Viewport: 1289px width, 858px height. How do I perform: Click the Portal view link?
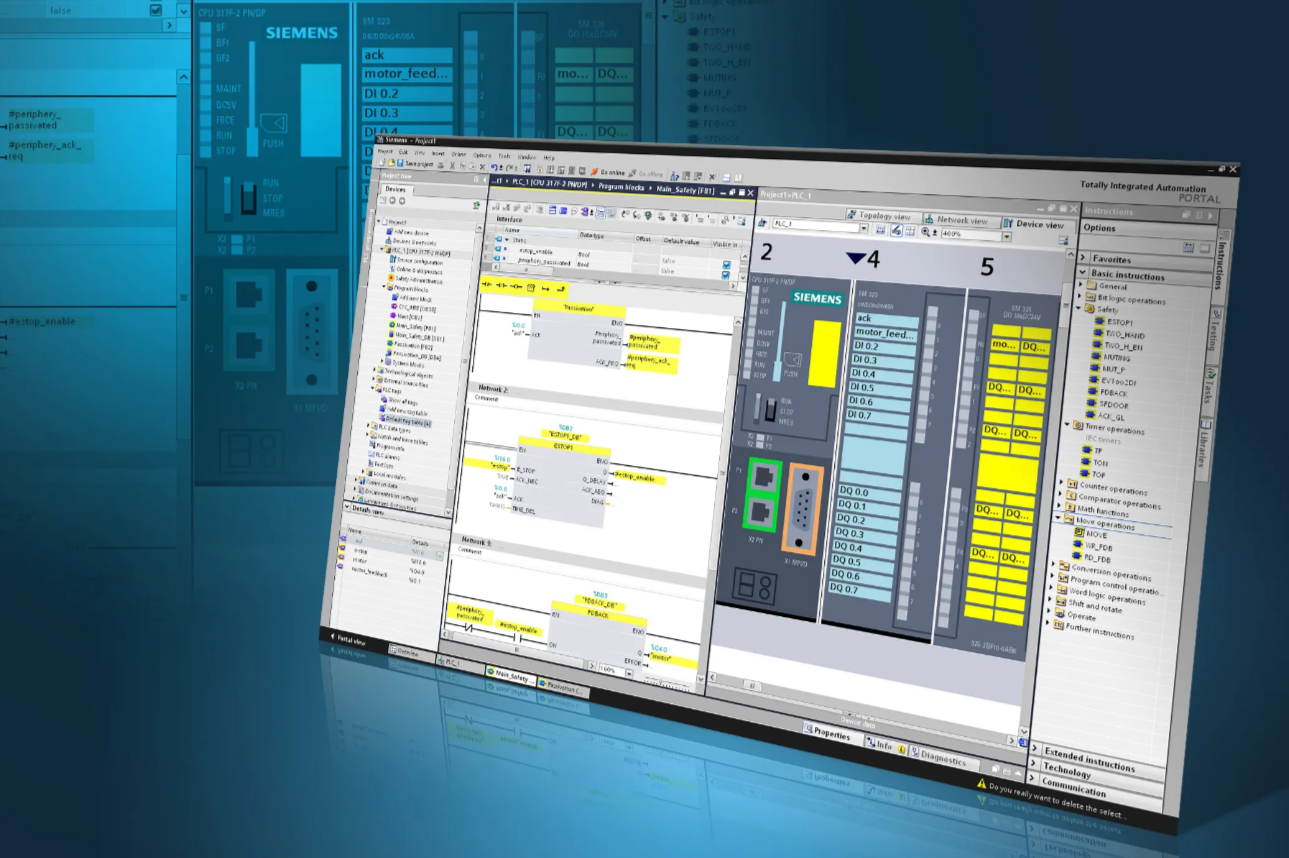pyautogui.click(x=348, y=639)
